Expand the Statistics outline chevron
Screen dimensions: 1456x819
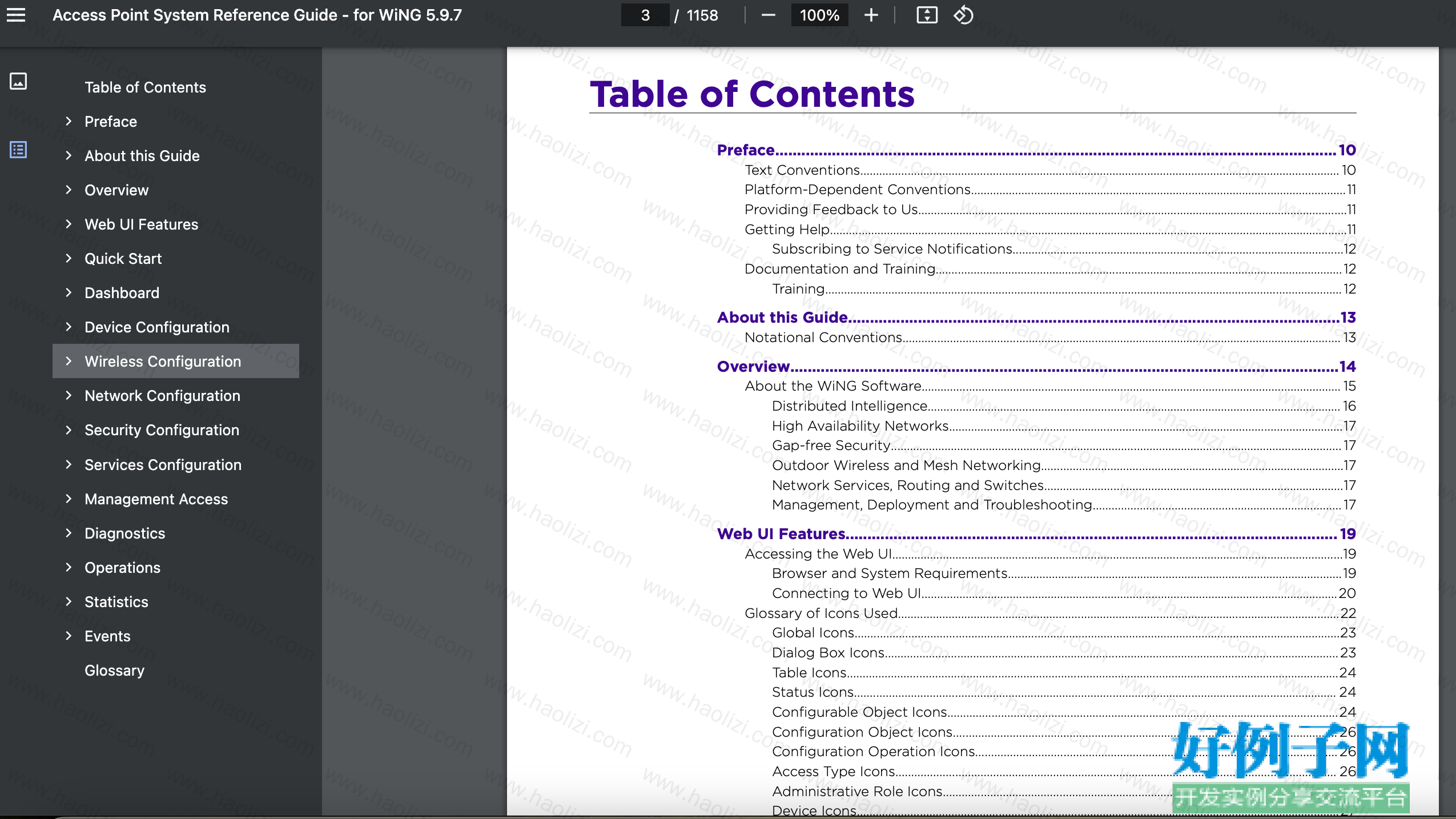(69, 601)
